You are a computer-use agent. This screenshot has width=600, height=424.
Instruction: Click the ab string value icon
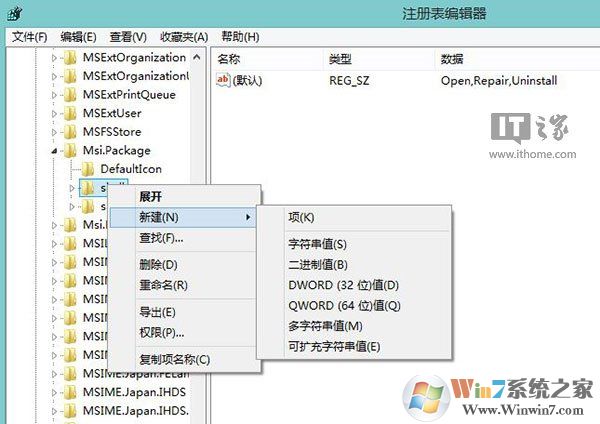pos(223,80)
